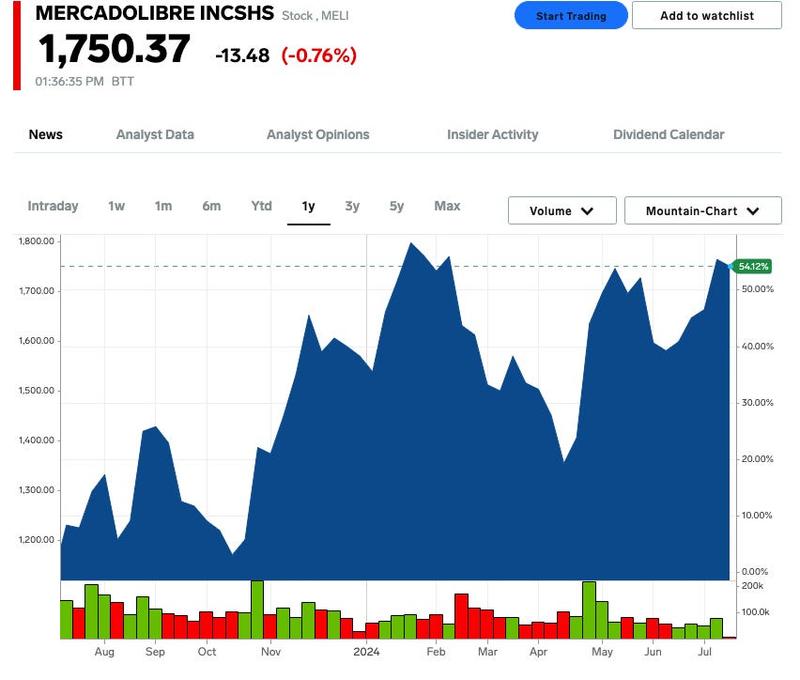Screen dimensions: 800x680
Task: Click the 30.00% right axis label
Action: [758, 402]
